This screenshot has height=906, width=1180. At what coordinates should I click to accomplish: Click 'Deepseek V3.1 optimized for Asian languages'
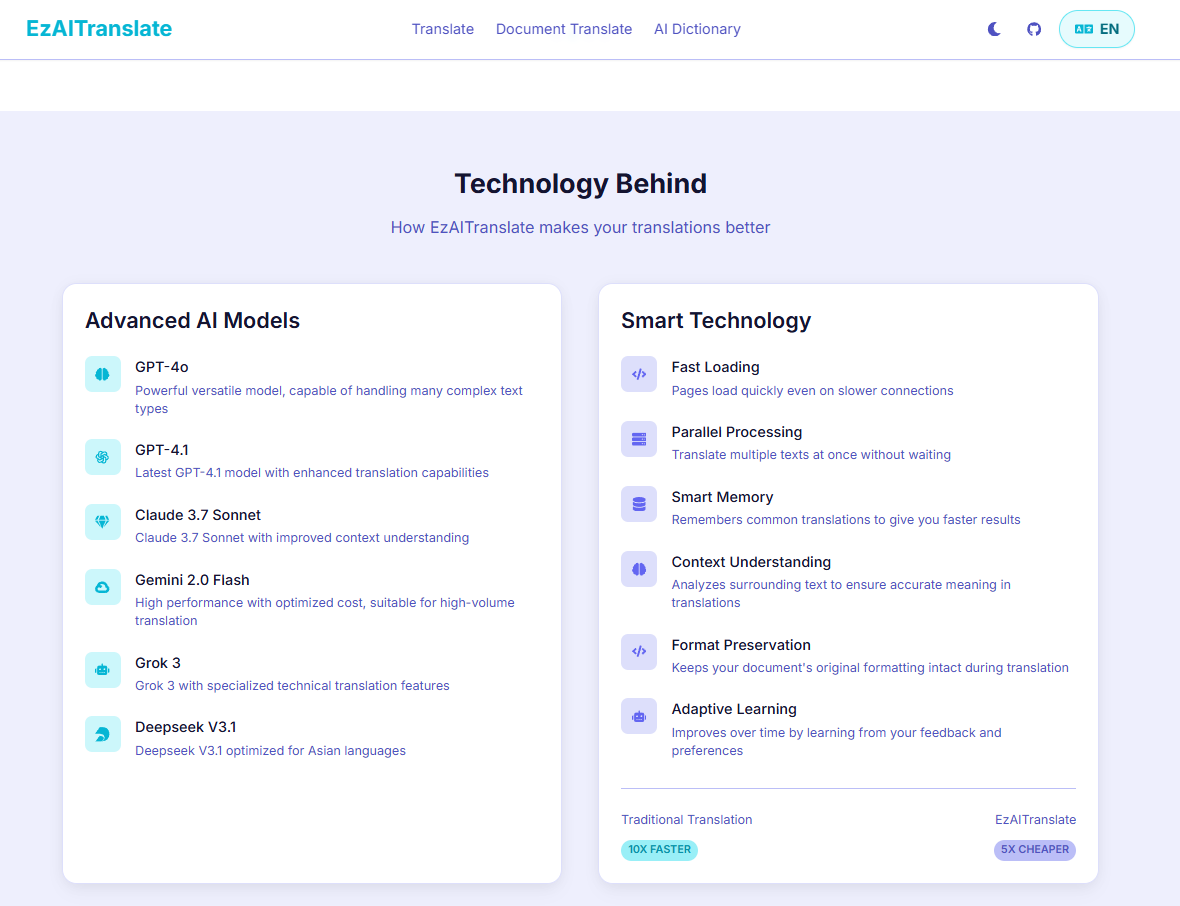pyautogui.click(x=270, y=751)
